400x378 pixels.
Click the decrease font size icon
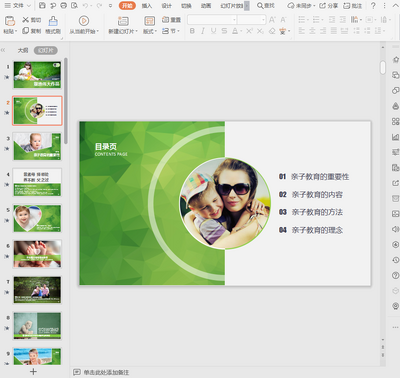click(x=283, y=20)
